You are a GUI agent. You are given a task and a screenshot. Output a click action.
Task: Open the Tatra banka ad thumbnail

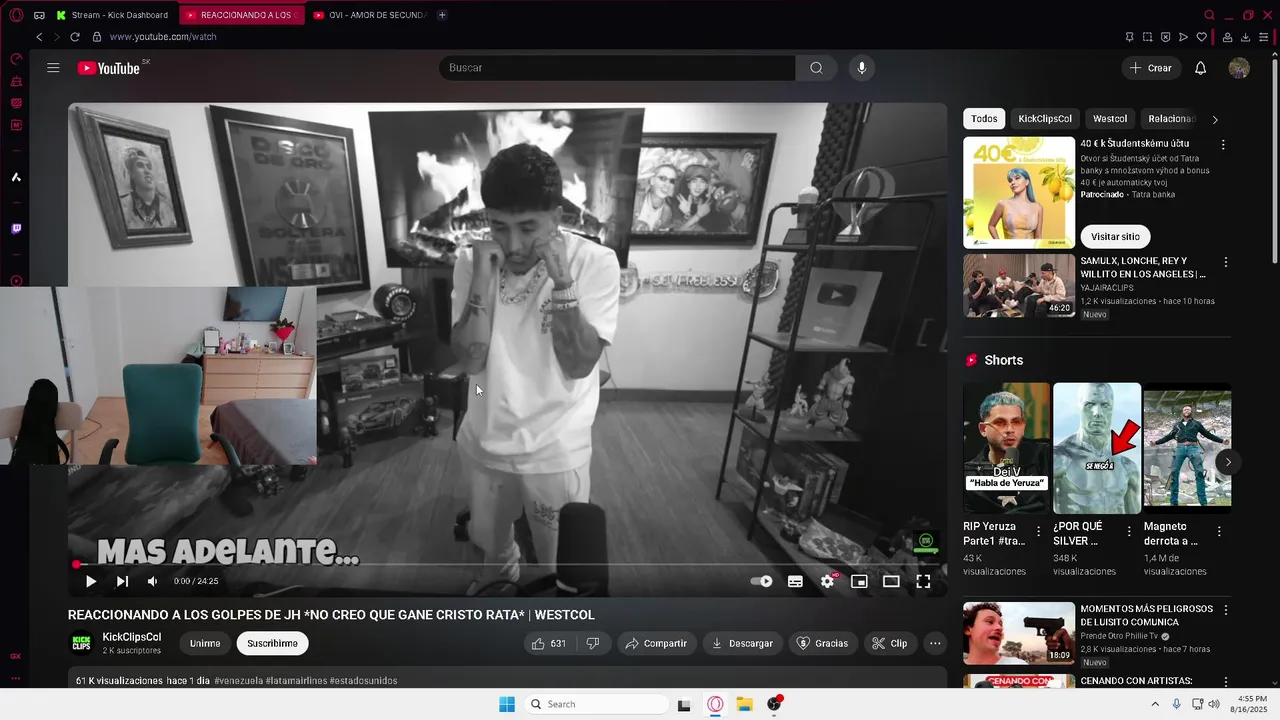coord(1019,193)
